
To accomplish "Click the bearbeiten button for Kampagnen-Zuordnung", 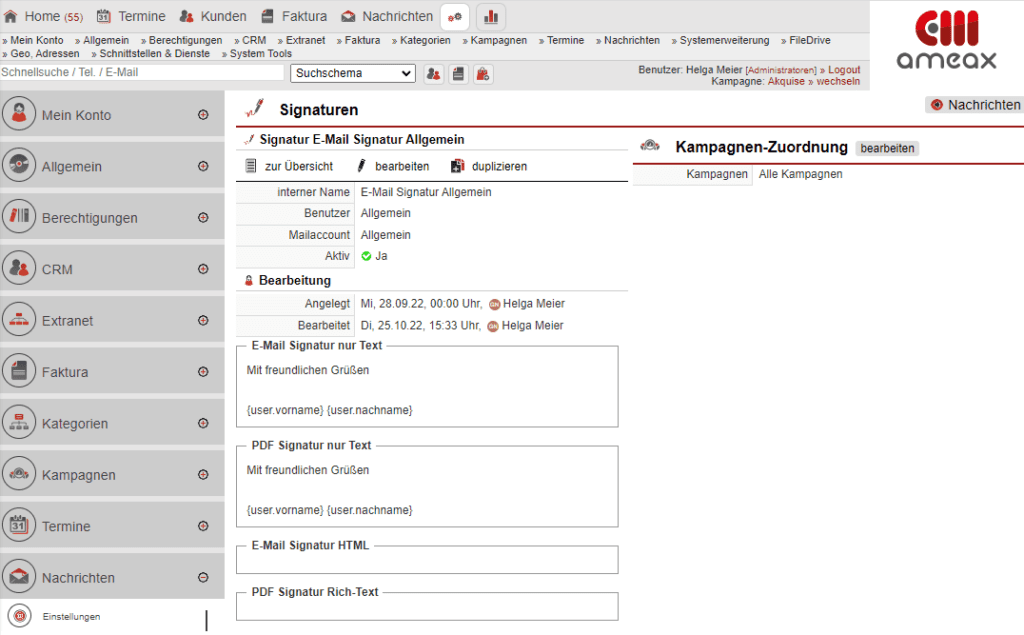I will pyautogui.click(x=887, y=147).
